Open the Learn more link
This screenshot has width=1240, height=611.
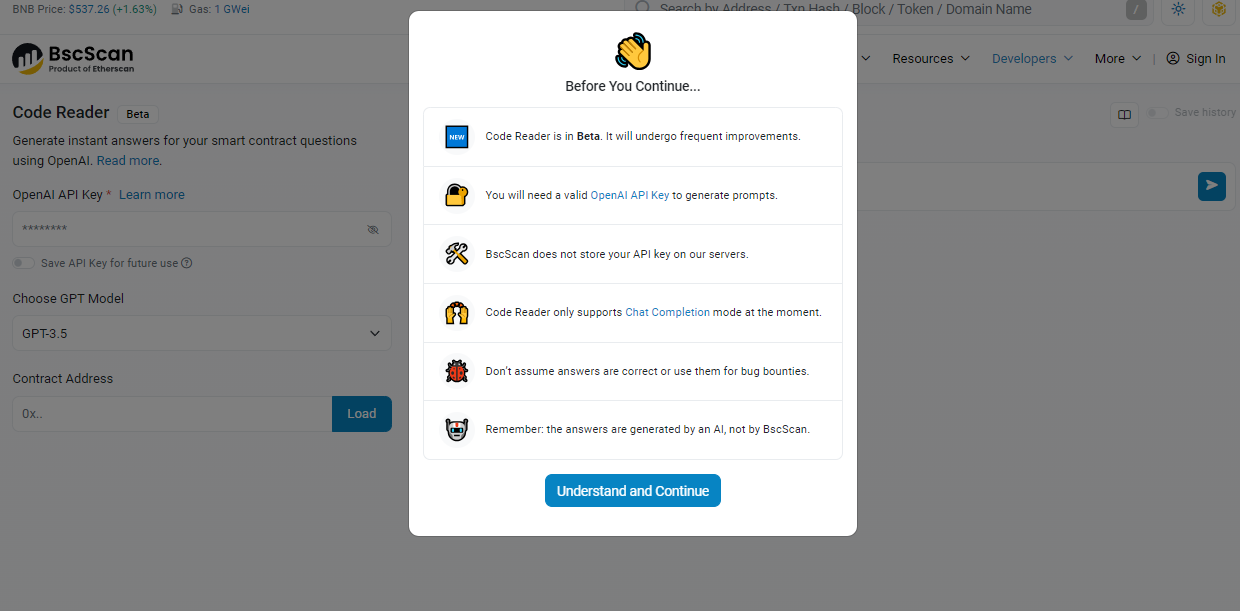click(152, 195)
